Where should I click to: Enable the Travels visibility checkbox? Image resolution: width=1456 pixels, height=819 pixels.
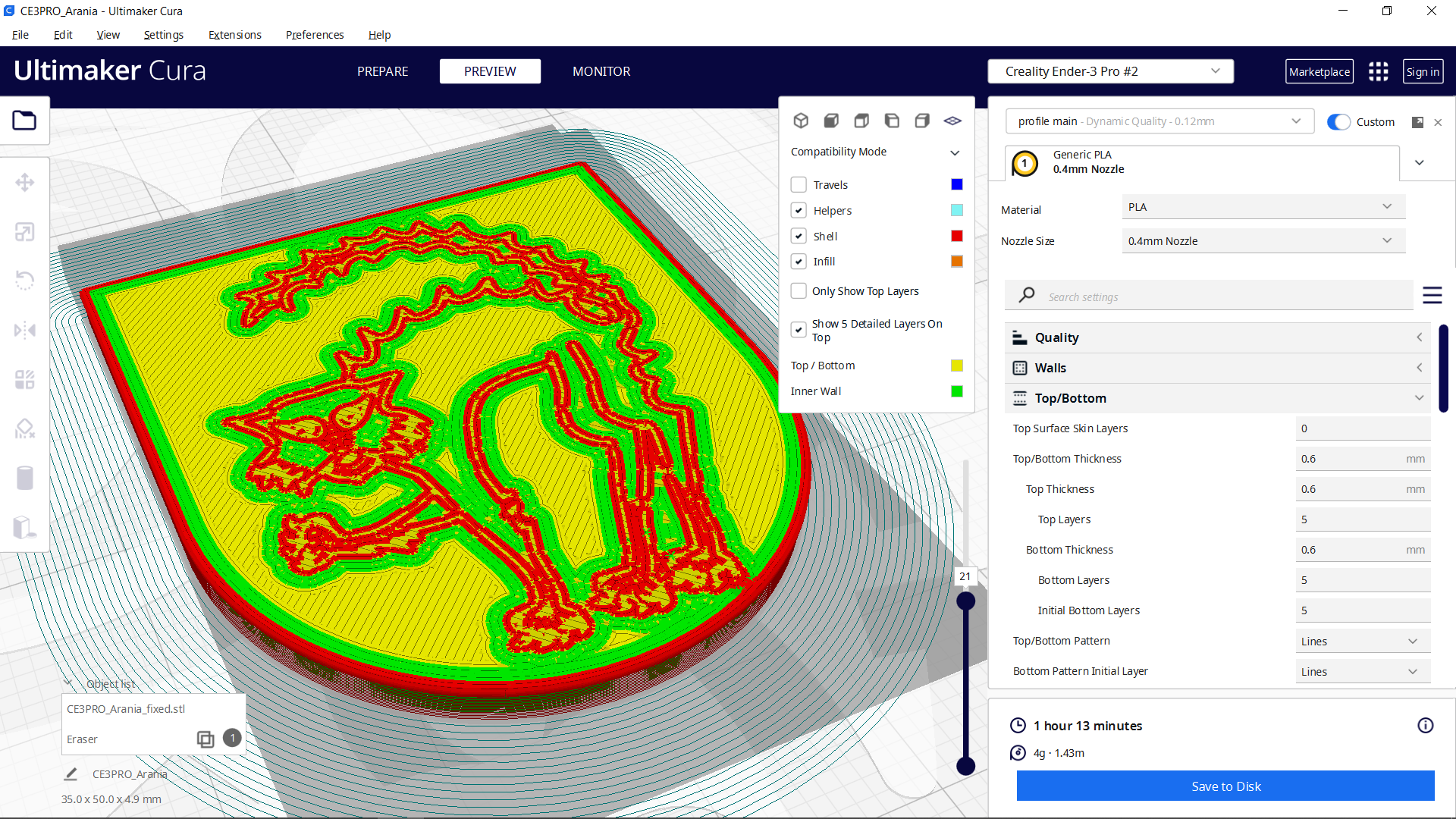[x=799, y=184]
